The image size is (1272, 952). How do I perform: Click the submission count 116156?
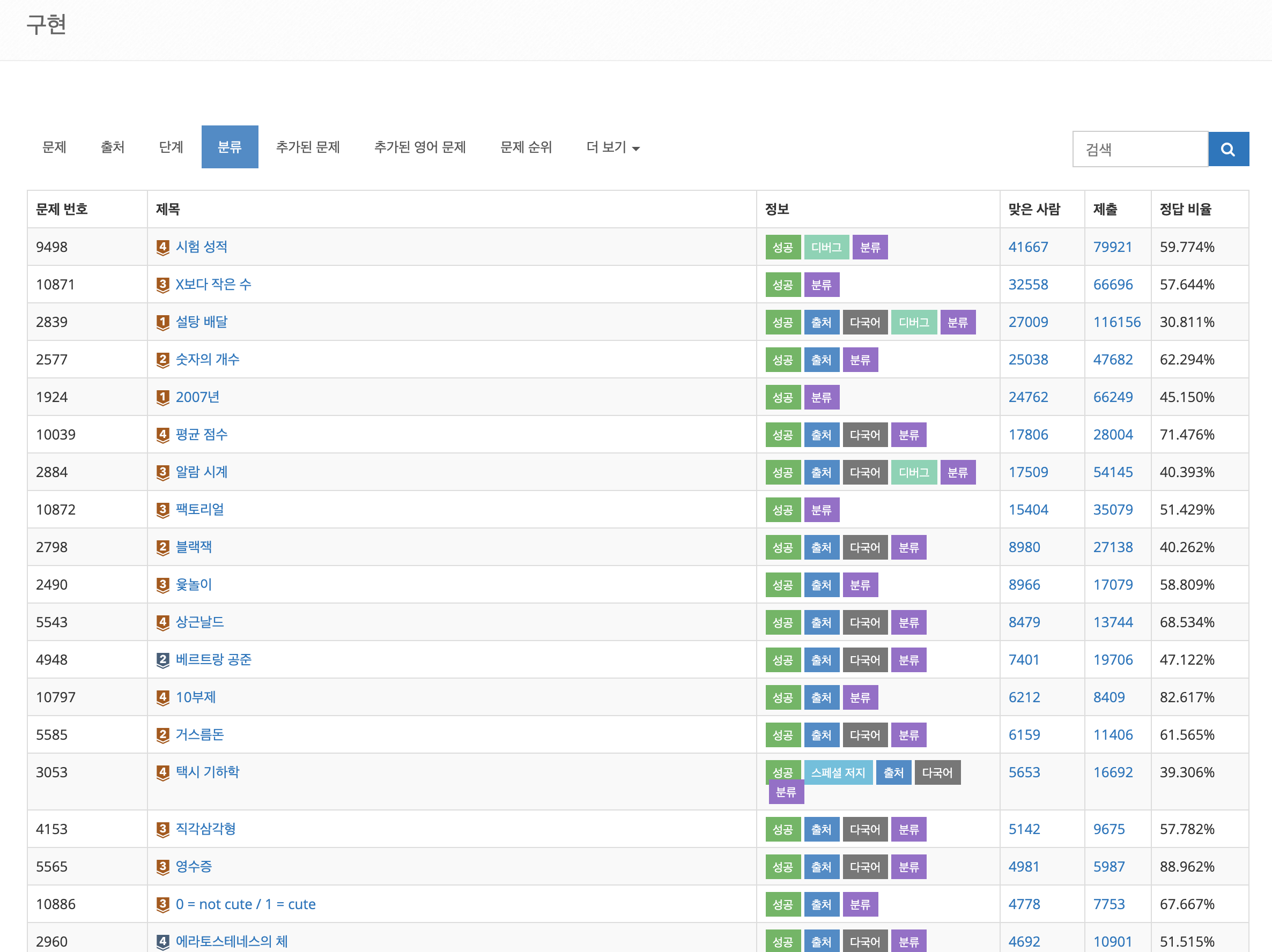tap(1116, 323)
